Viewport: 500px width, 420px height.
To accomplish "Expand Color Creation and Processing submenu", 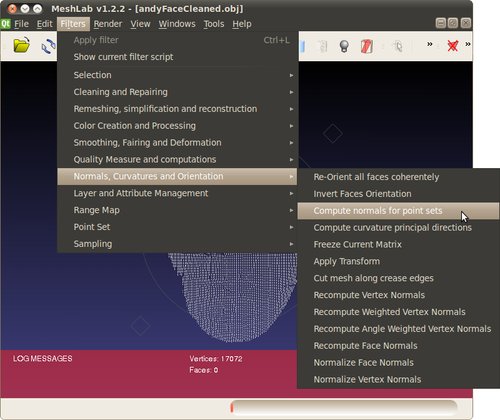I will click(x=178, y=126).
